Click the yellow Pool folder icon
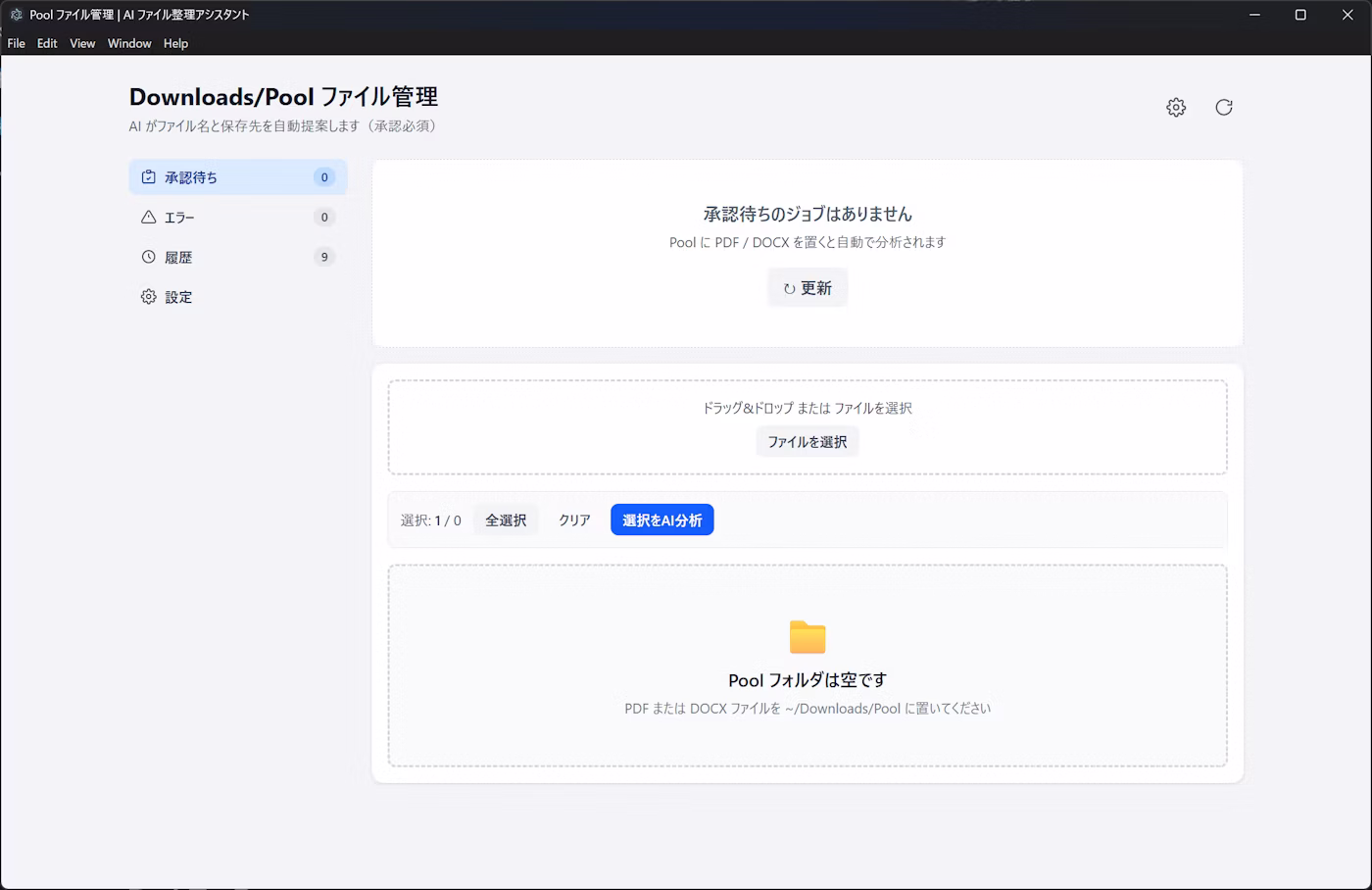The width and height of the screenshot is (1372, 890). [808, 637]
